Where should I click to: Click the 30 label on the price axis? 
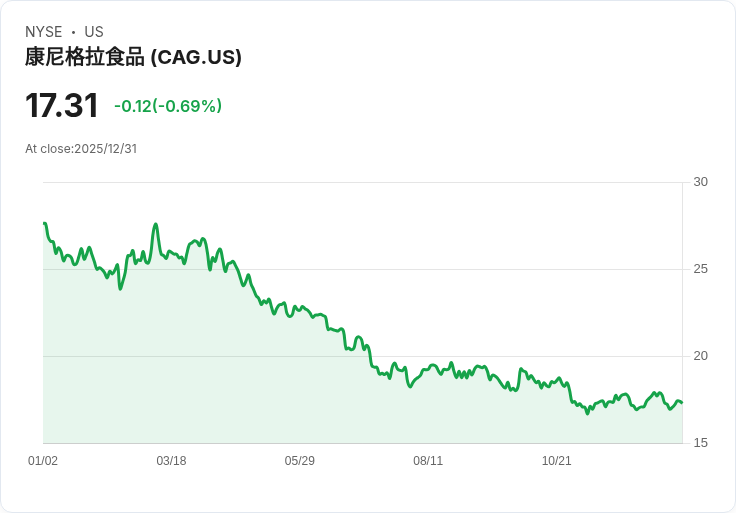point(700,182)
